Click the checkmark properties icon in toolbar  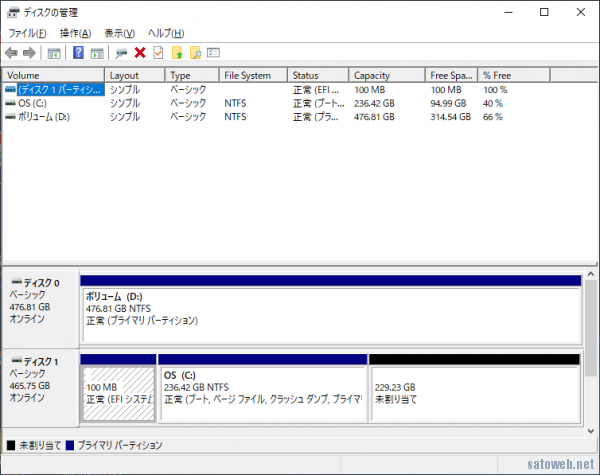pos(158,53)
